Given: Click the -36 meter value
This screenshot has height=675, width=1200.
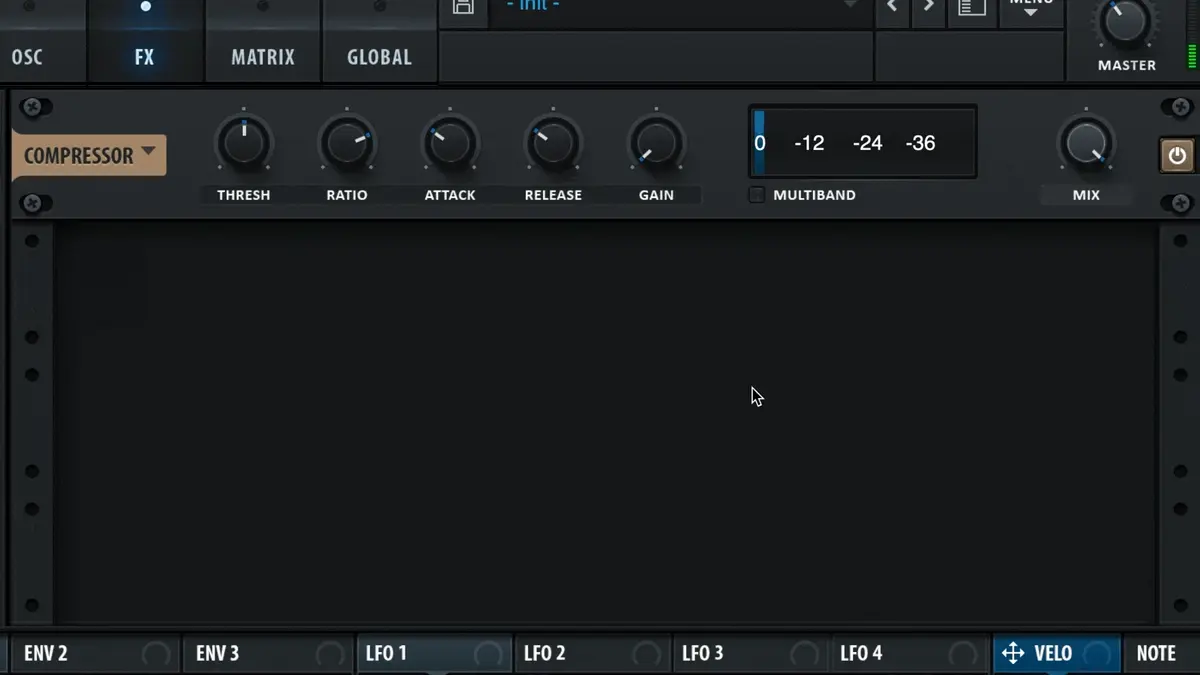Looking at the screenshot, I should (920, 143).
